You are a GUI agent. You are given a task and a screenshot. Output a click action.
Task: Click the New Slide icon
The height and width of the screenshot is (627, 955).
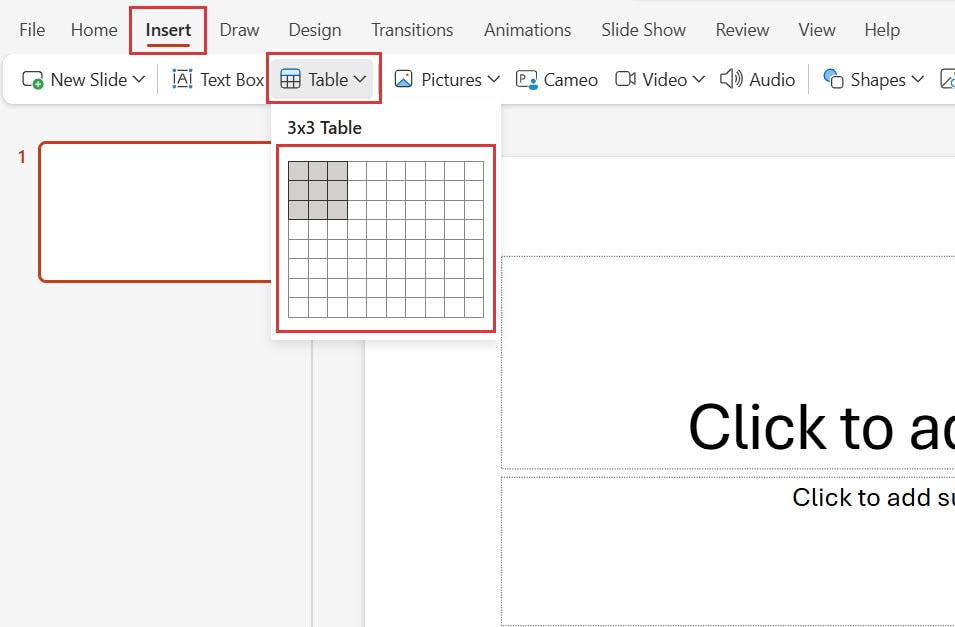(x=33, y=80)
